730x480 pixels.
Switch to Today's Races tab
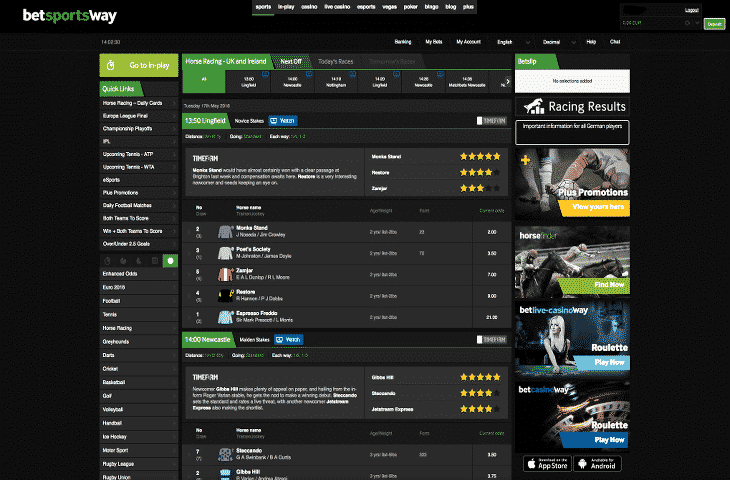[x=335, y=61]
